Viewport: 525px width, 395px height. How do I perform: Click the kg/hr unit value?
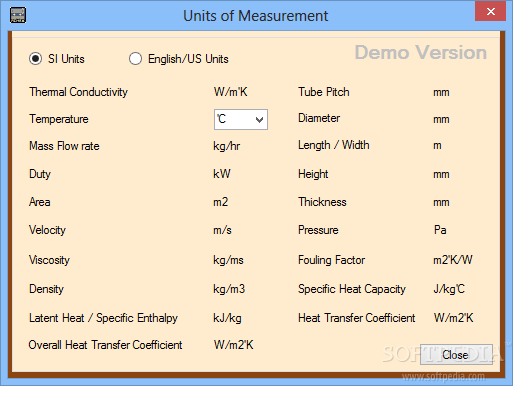227,146
